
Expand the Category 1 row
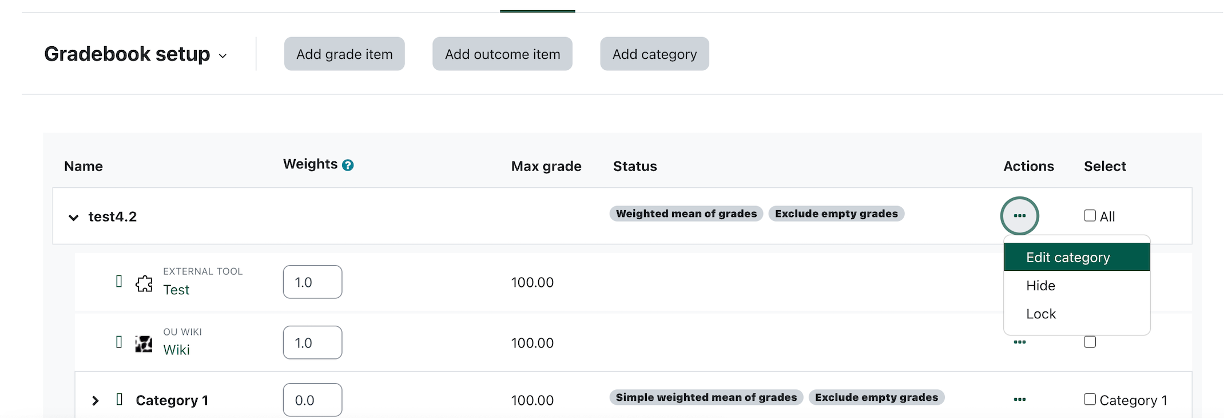pos(96,400)
